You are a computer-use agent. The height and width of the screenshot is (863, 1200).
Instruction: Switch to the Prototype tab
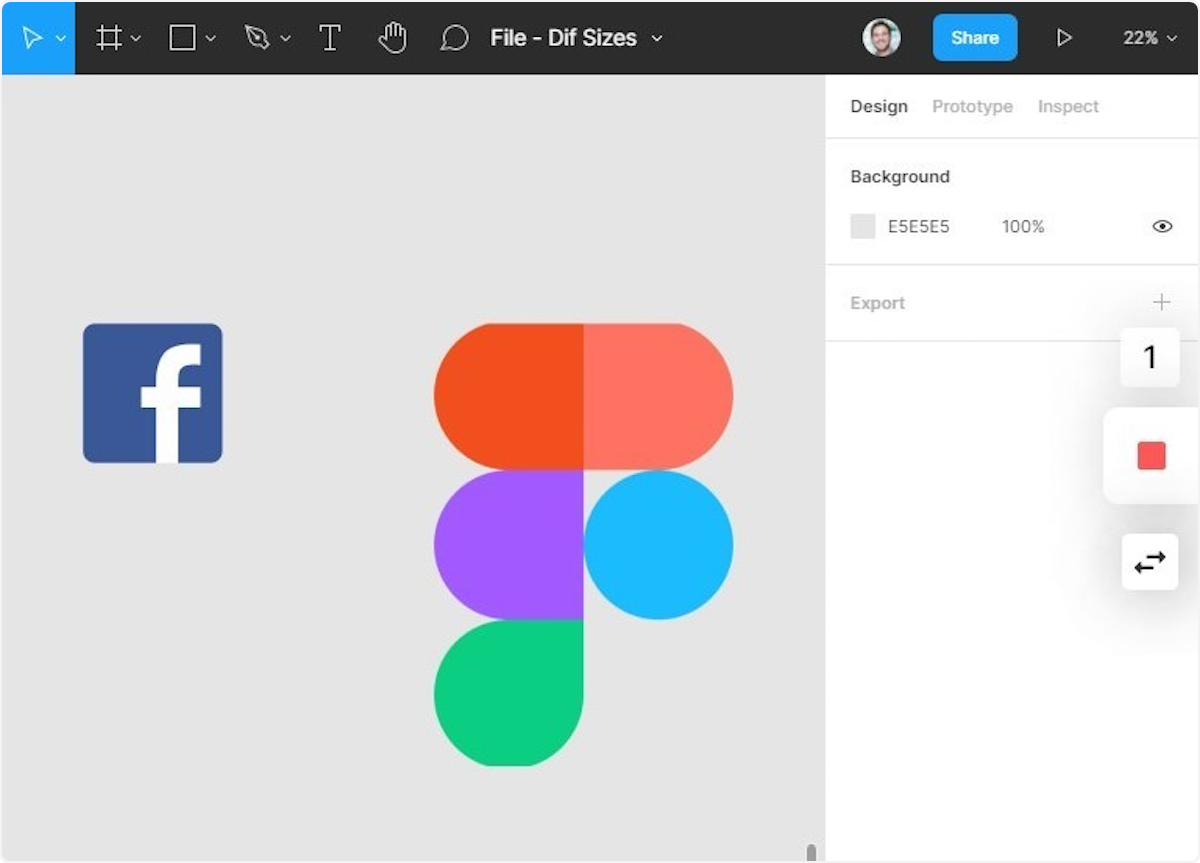[x=972, y=106]
